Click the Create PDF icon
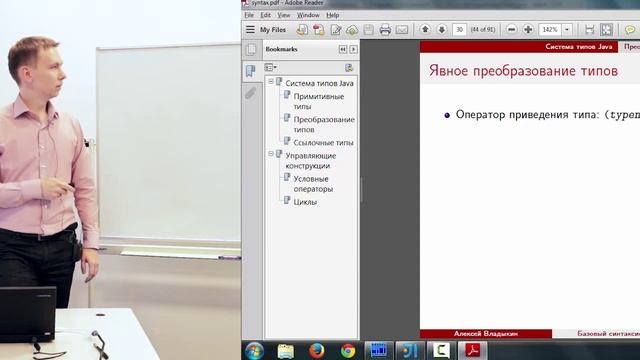This screenshot has height=360, width=640. point(319,29)
